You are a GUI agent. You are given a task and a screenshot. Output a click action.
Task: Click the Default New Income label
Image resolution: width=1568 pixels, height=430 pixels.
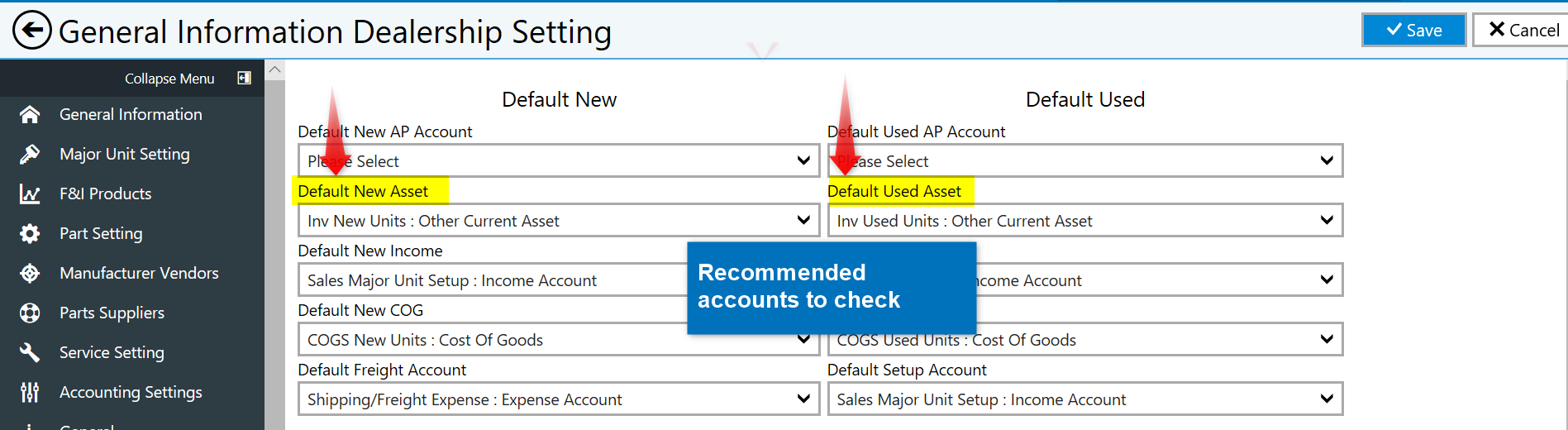(370, 251)
